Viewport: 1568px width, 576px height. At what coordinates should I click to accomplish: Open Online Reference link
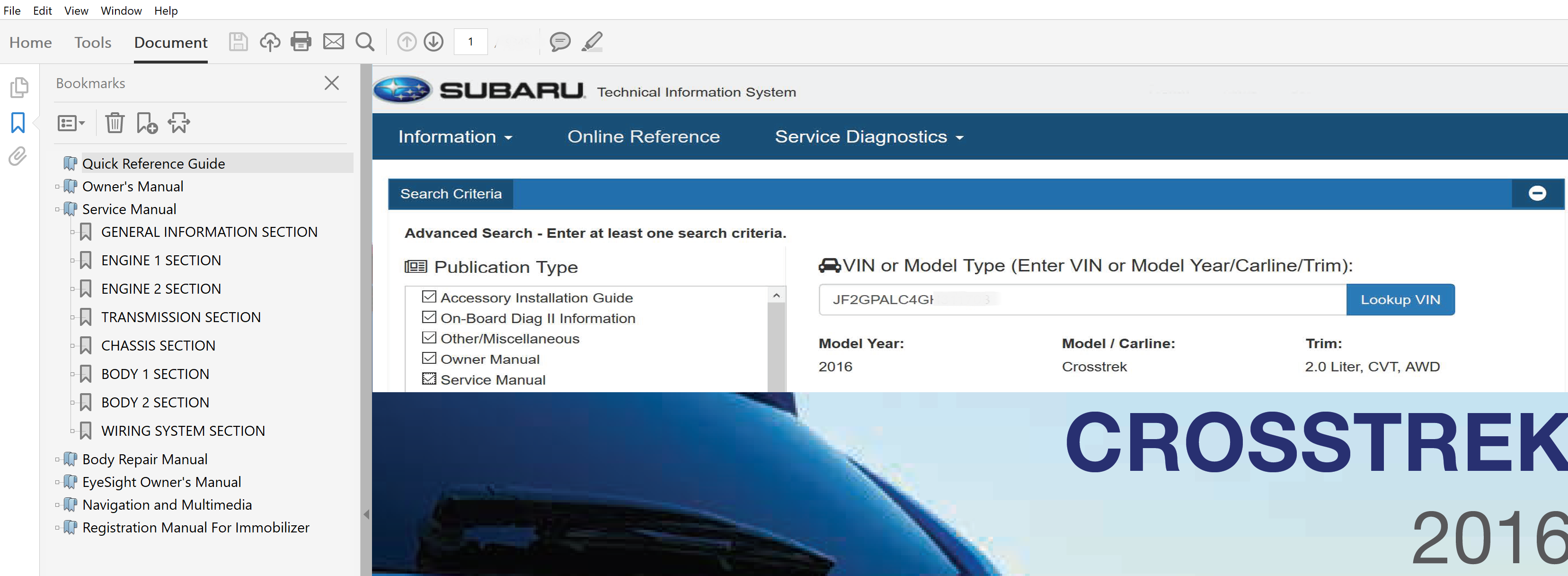click(x=643, y=136)
